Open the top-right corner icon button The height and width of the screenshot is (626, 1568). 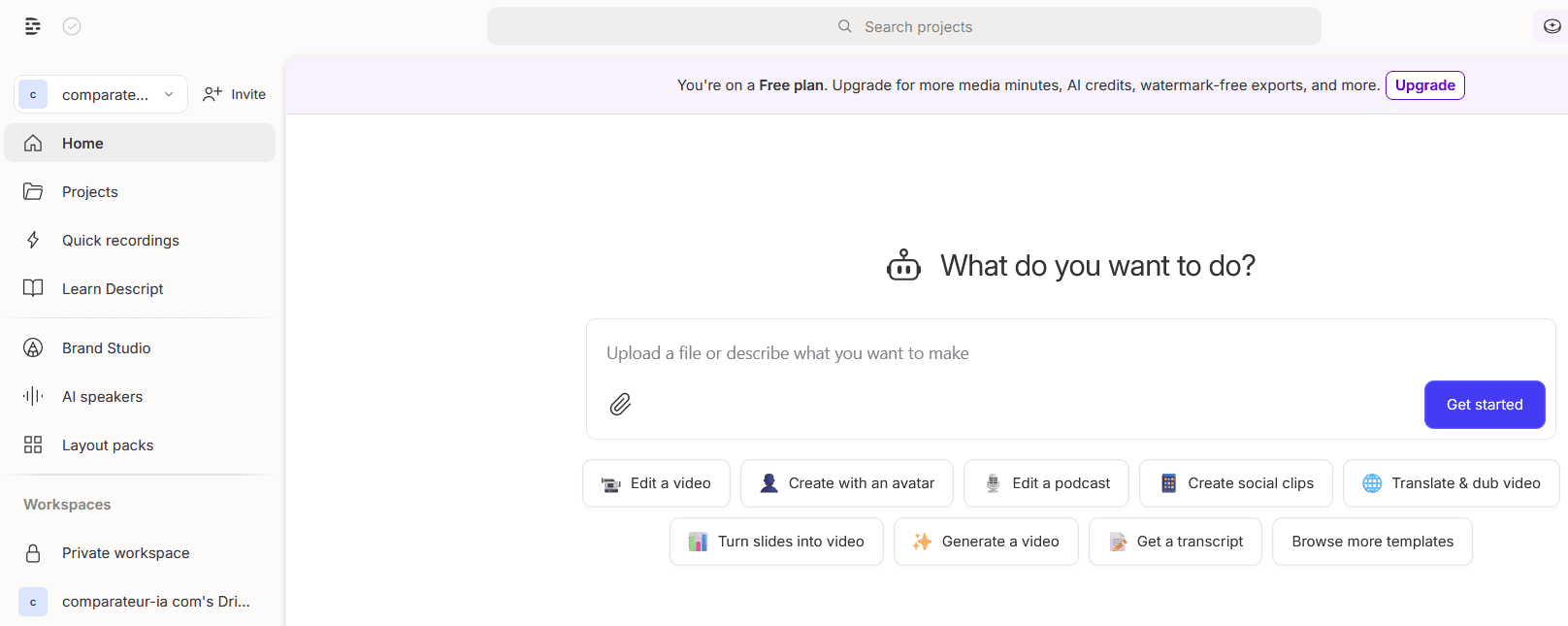(1552, 26)
